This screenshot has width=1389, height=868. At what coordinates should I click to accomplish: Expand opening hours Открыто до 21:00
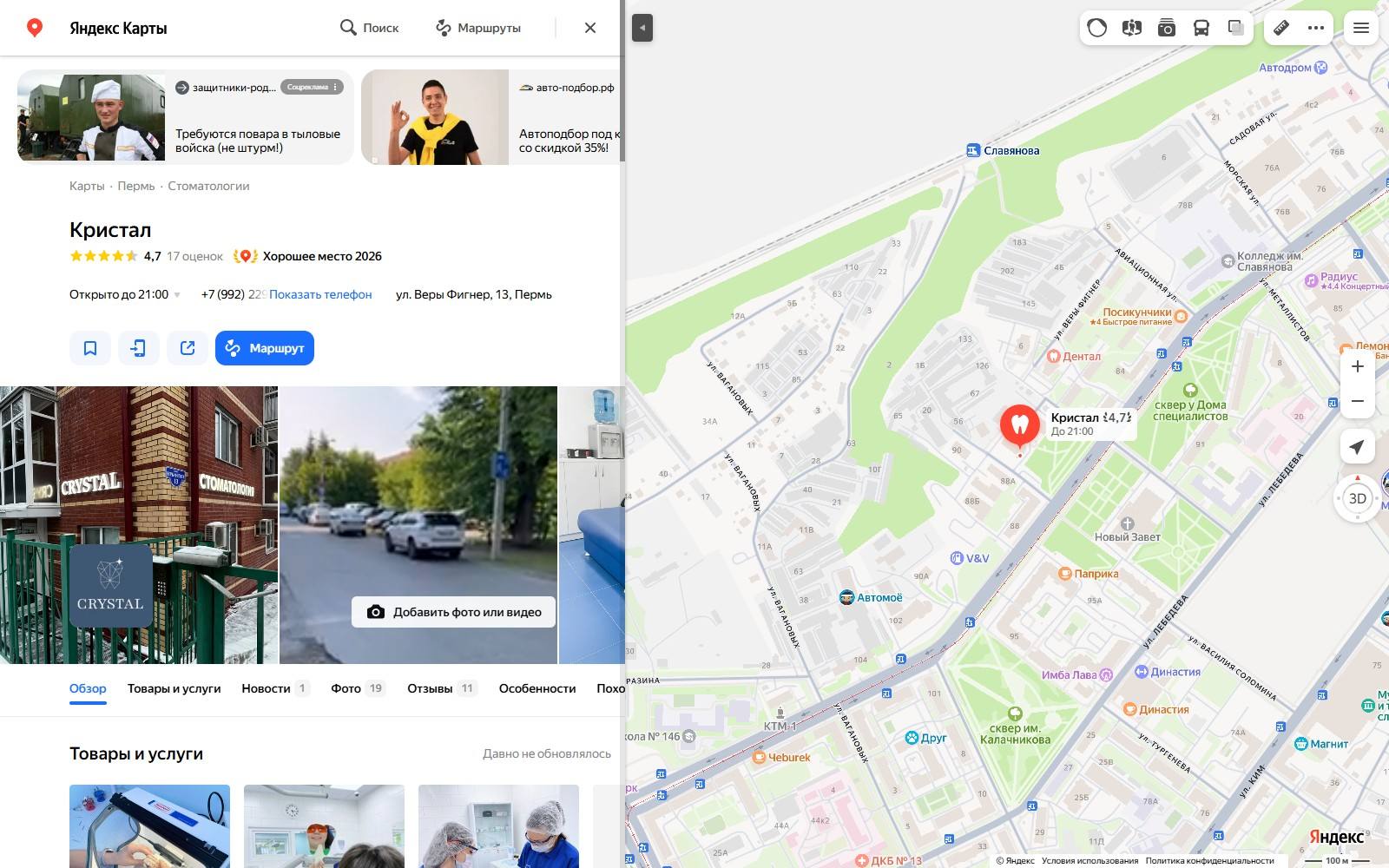click(x=125, y=294)
